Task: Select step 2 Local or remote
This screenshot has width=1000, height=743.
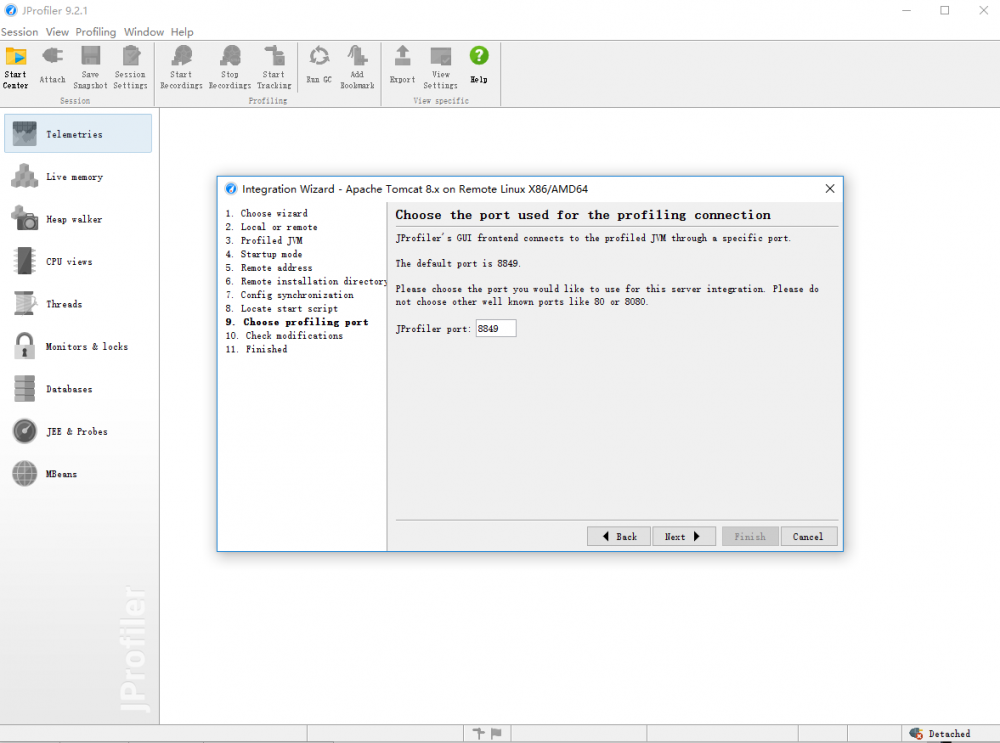Action: coord(271,227)
